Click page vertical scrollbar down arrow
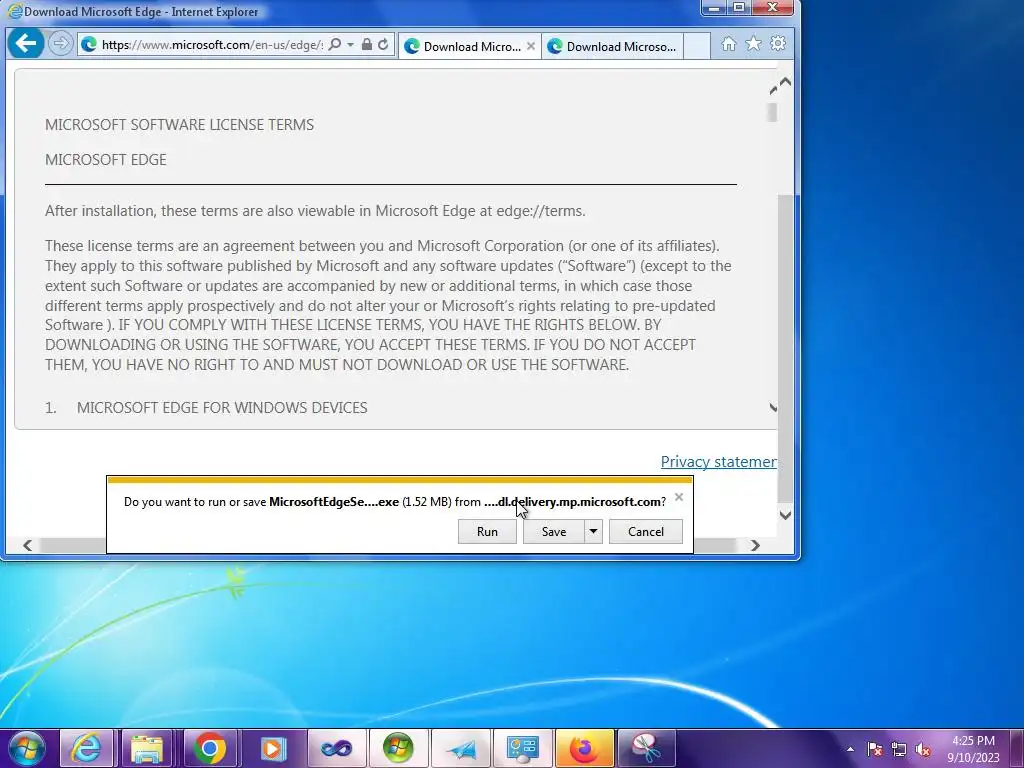The width and height of the screenshot is (1024, 768). tap(786, 515)
